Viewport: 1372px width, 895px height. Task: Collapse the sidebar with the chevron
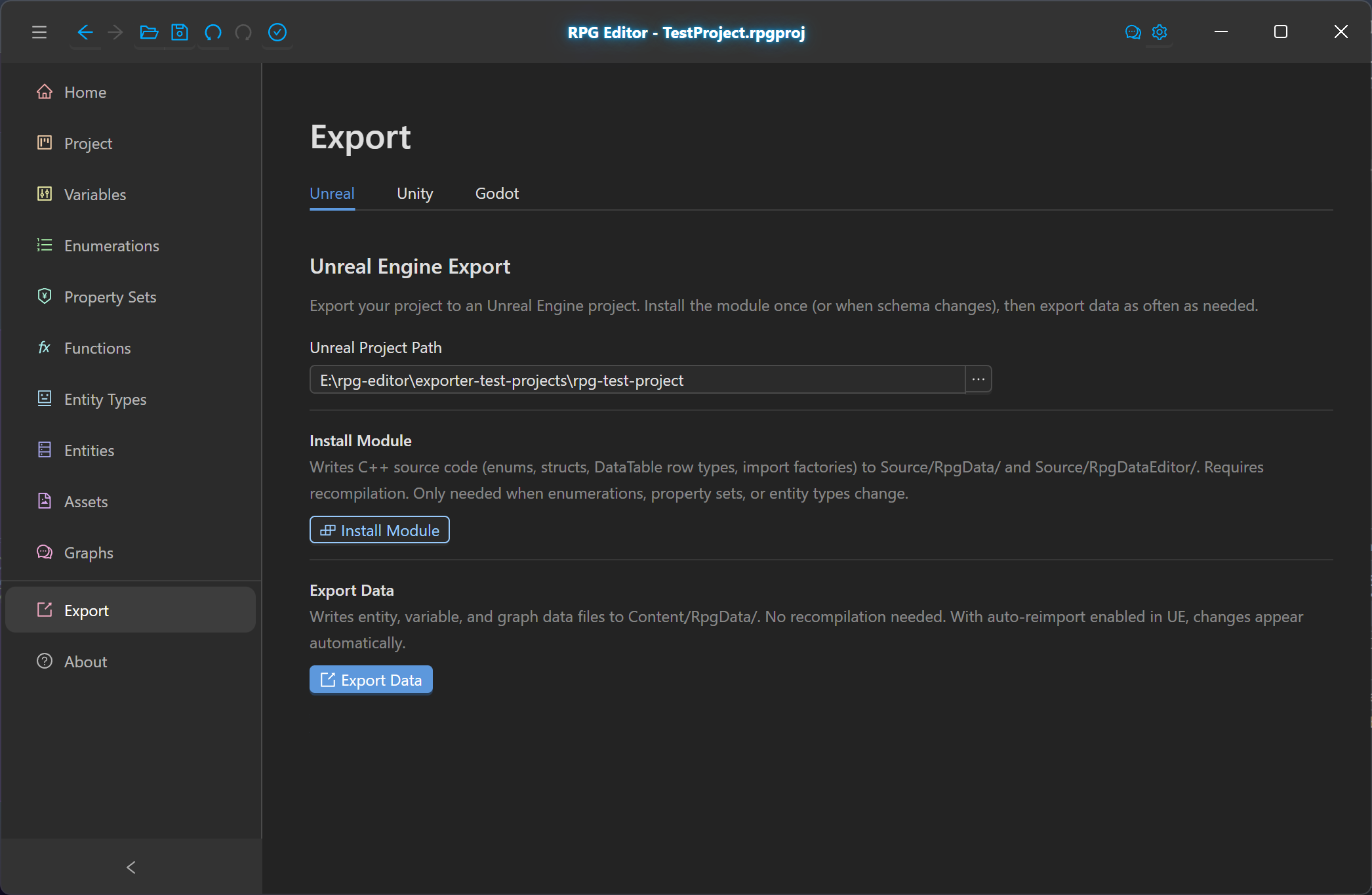click(131, 867)
